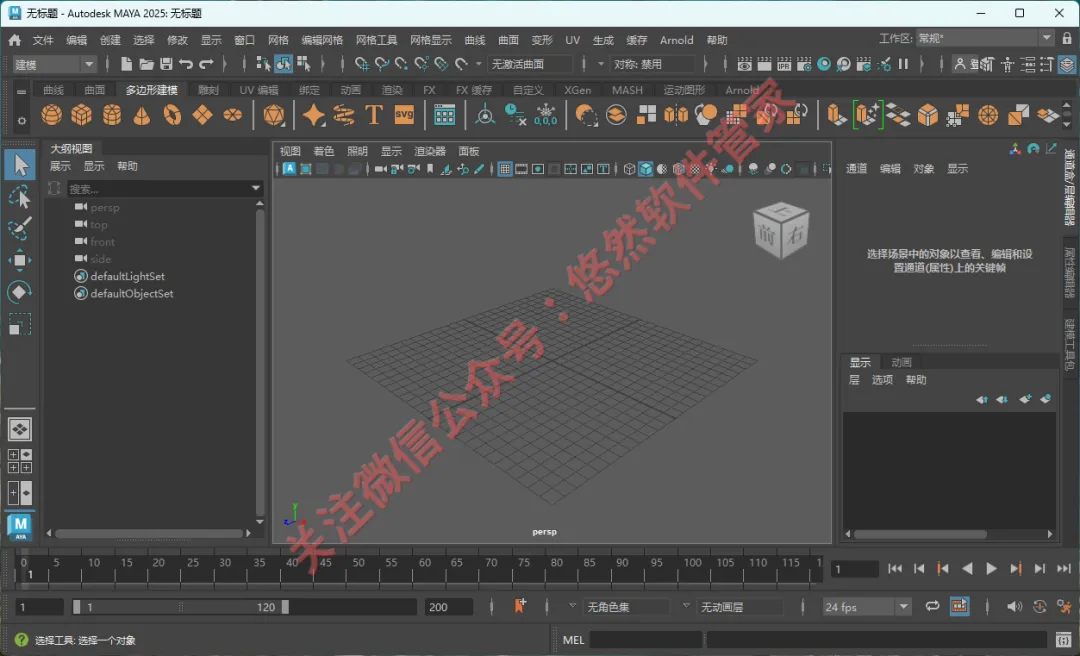Viewport: 1080px width, 656px height.
Task: Create a polygon disc from shelf
Action: coord(233,114)
